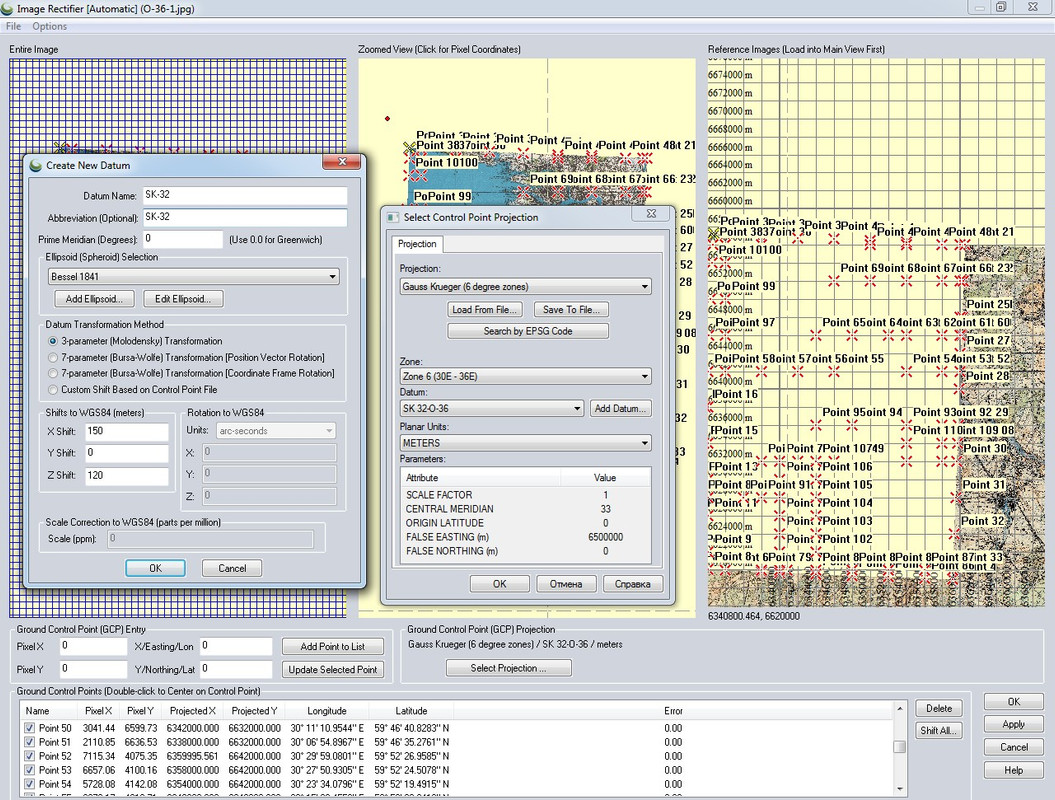Switch to the Projection tab
This screenshot has height=800, width=1055.
417,244
